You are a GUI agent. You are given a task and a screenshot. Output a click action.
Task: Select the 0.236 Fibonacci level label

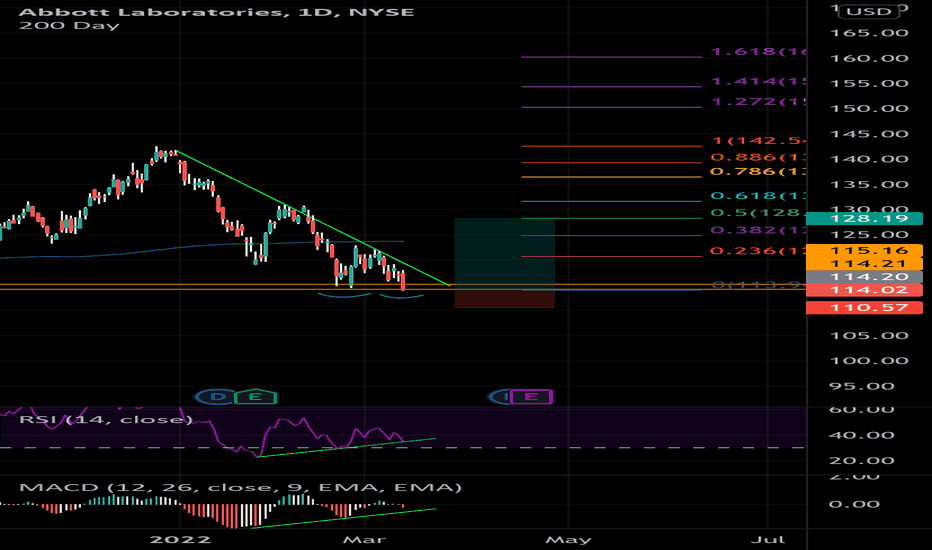[758, 251]
